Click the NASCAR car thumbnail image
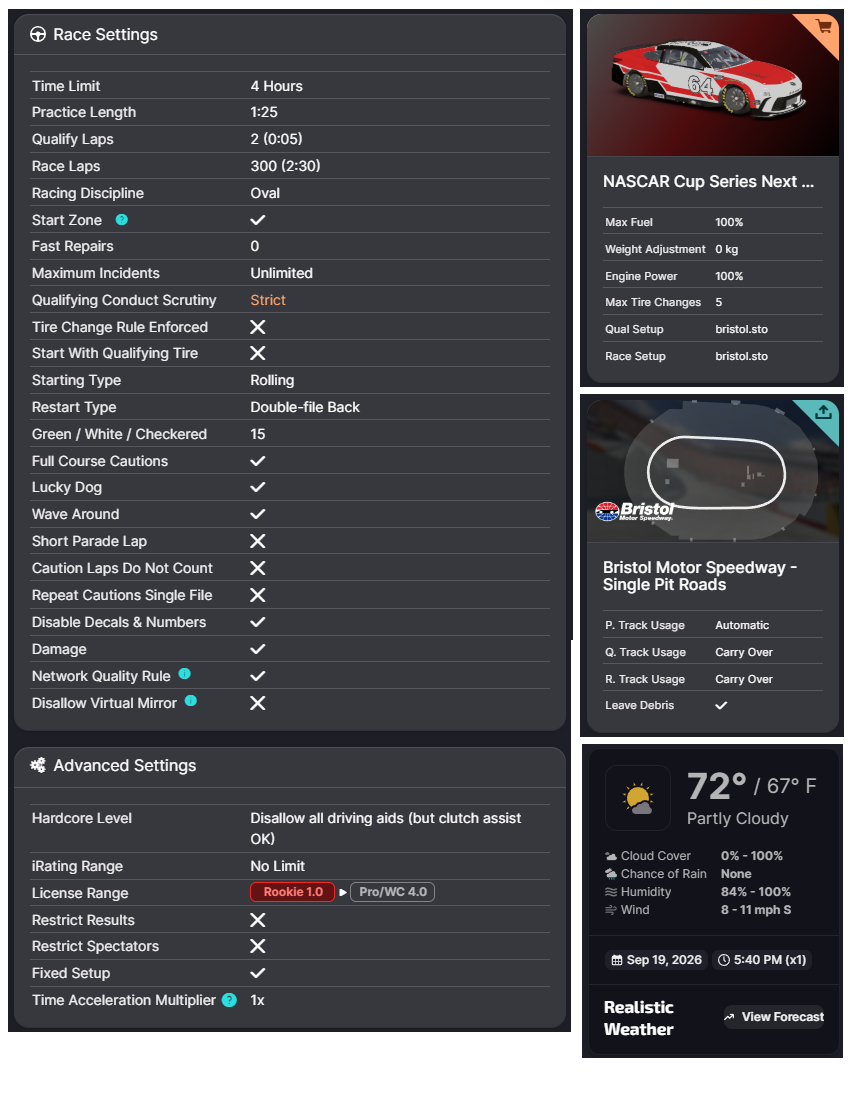The height and width of the screenshot is (1100, 850). pyautogui.click(x=713, y=85)
